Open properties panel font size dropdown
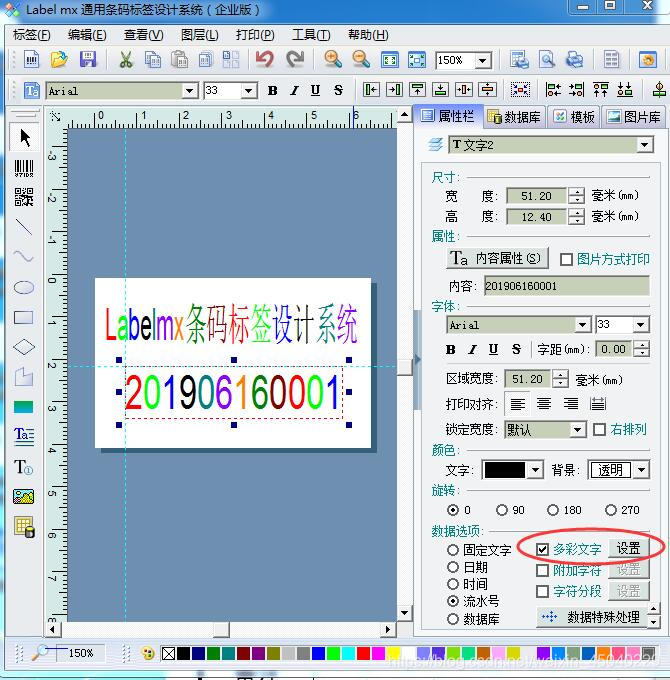Screen dimensions: 670x680 click(x=641, y=325)
